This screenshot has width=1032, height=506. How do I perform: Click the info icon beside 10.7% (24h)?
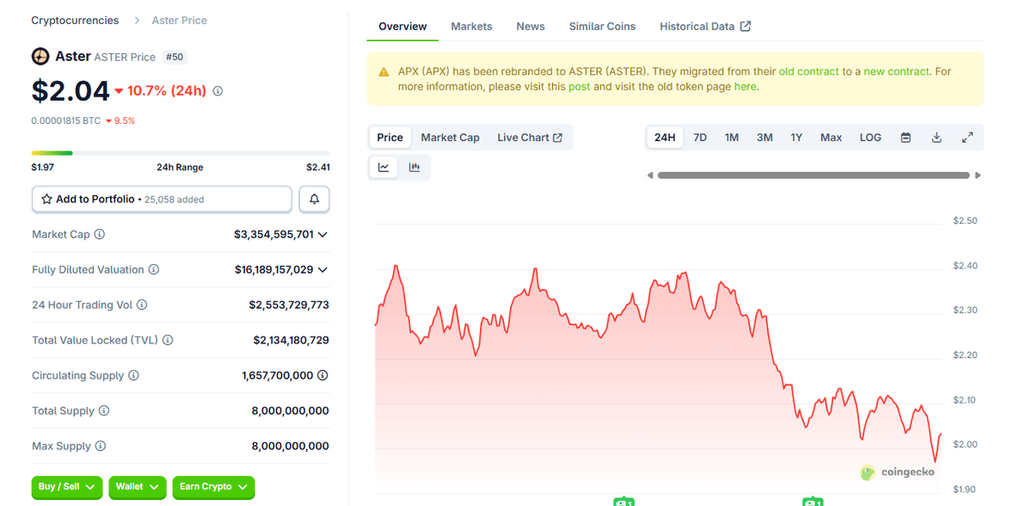pyautogui.click(x=219, y=91)
